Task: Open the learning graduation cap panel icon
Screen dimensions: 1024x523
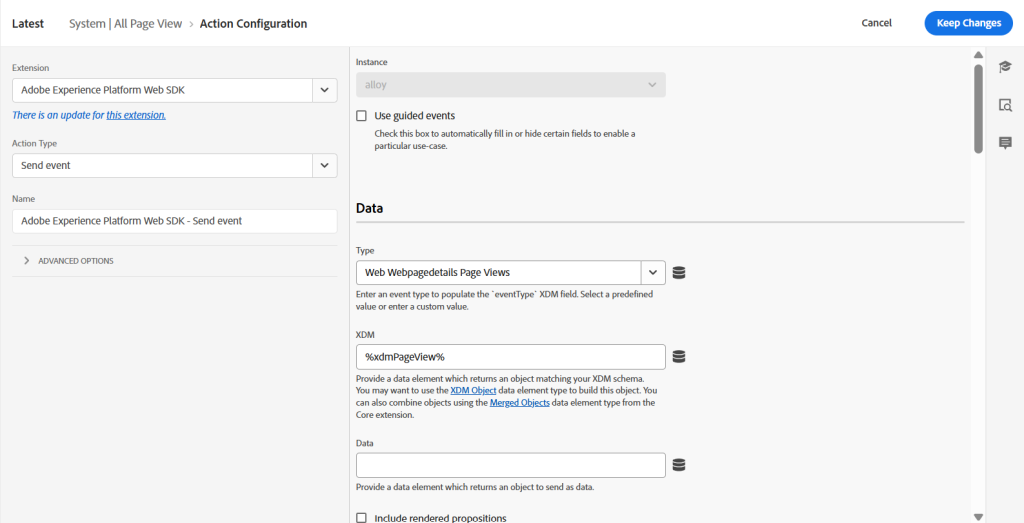Action: tap(1005, 66)
